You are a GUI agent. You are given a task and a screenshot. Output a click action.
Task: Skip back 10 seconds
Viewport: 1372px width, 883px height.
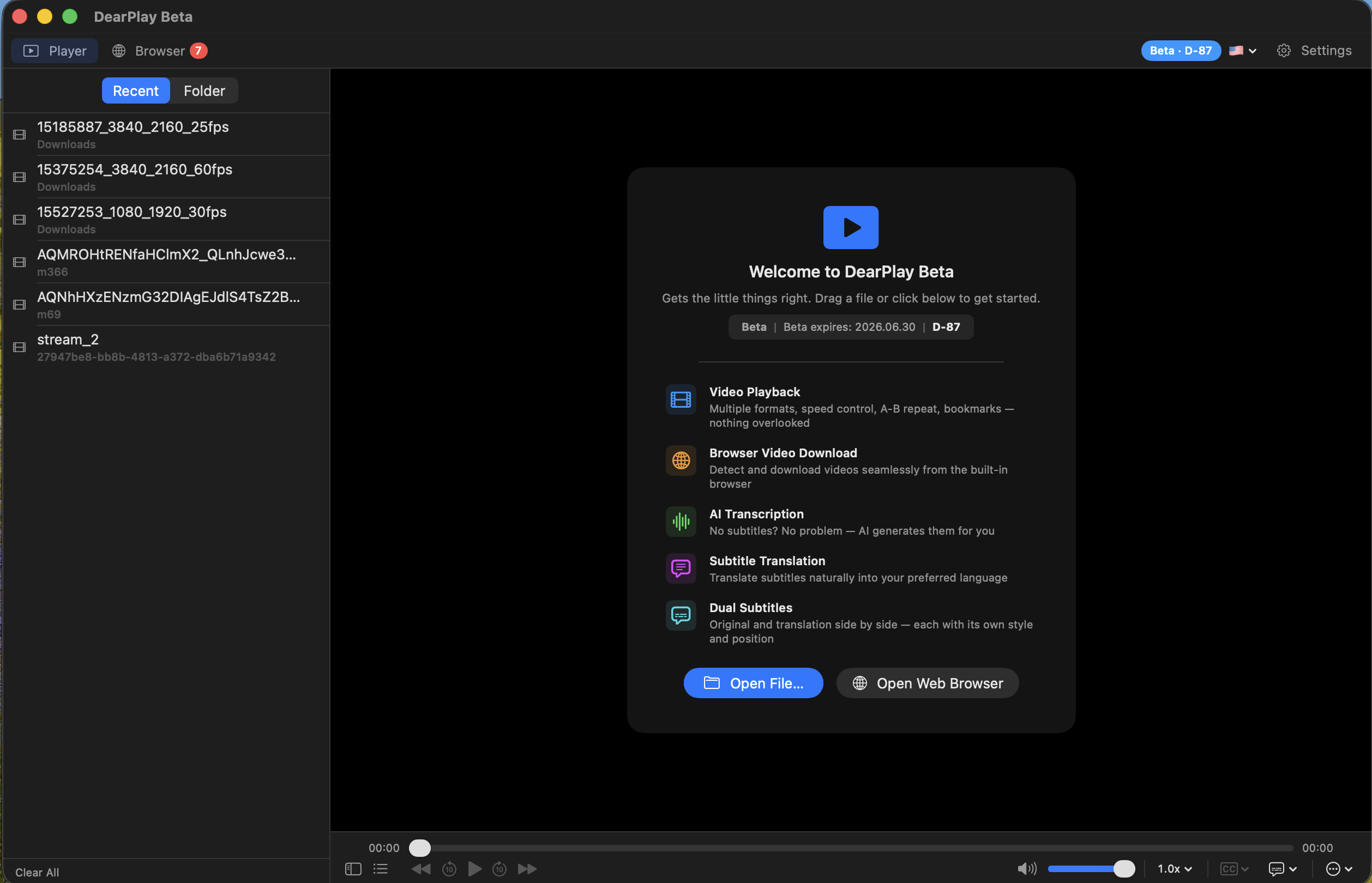pyautogui.click(x=449, y=869)
